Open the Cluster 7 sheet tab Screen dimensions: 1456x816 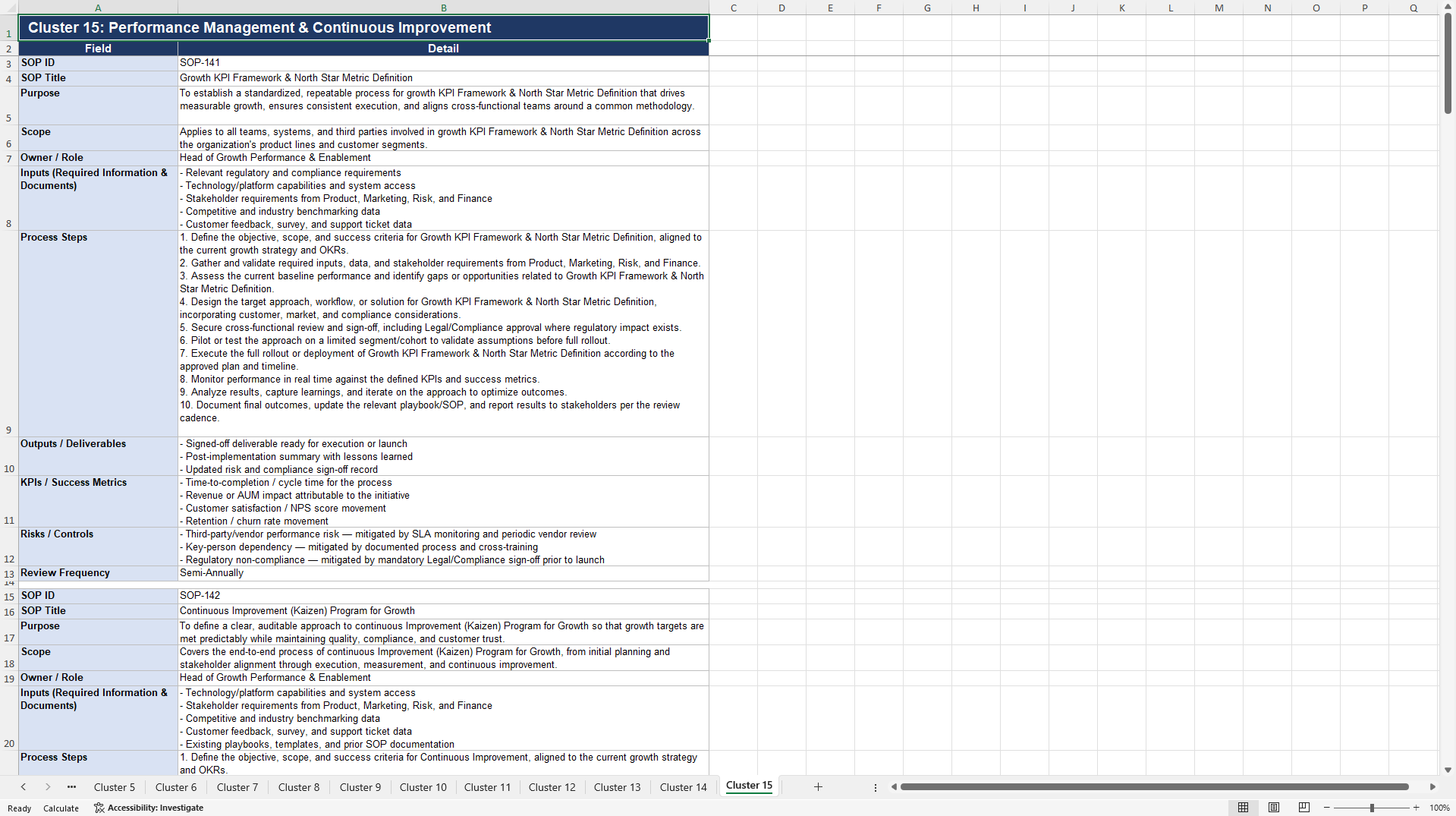(x=237, y=787)
